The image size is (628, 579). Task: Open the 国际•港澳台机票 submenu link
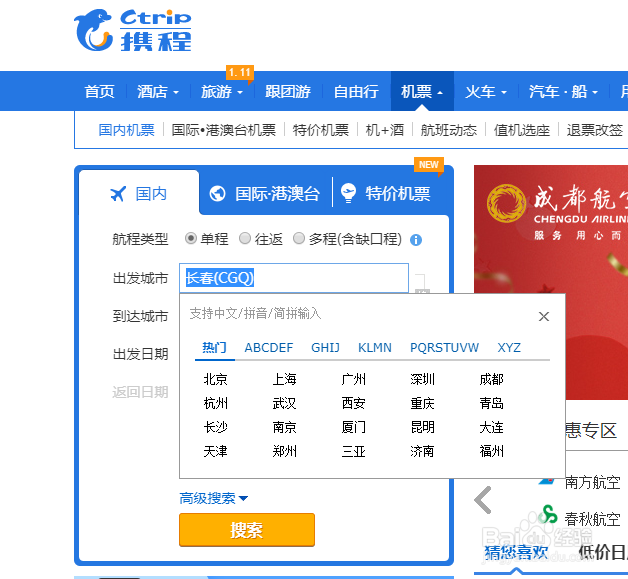tap(223, 130)
